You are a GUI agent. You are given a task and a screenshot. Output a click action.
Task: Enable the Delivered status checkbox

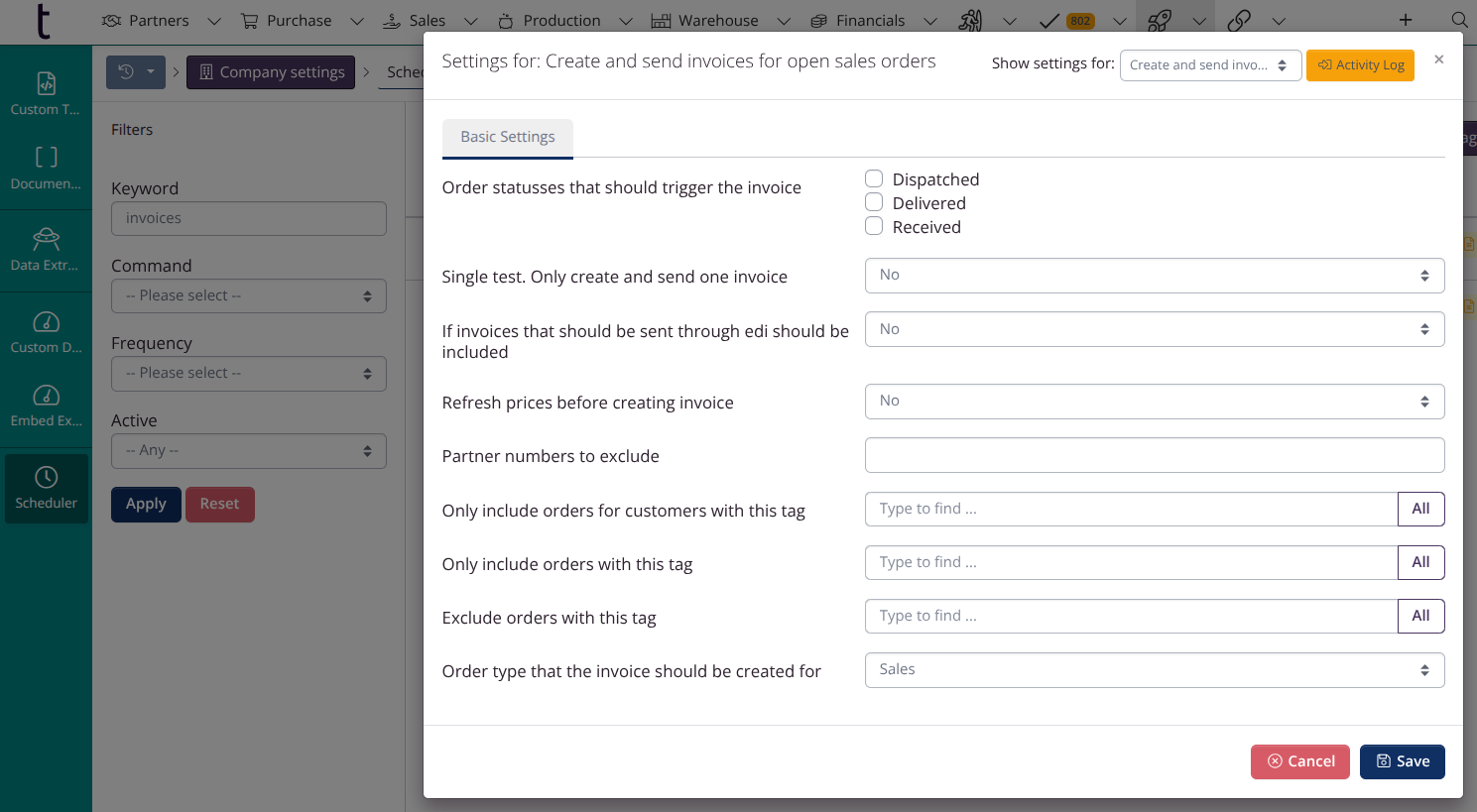[x=874, y=202]
